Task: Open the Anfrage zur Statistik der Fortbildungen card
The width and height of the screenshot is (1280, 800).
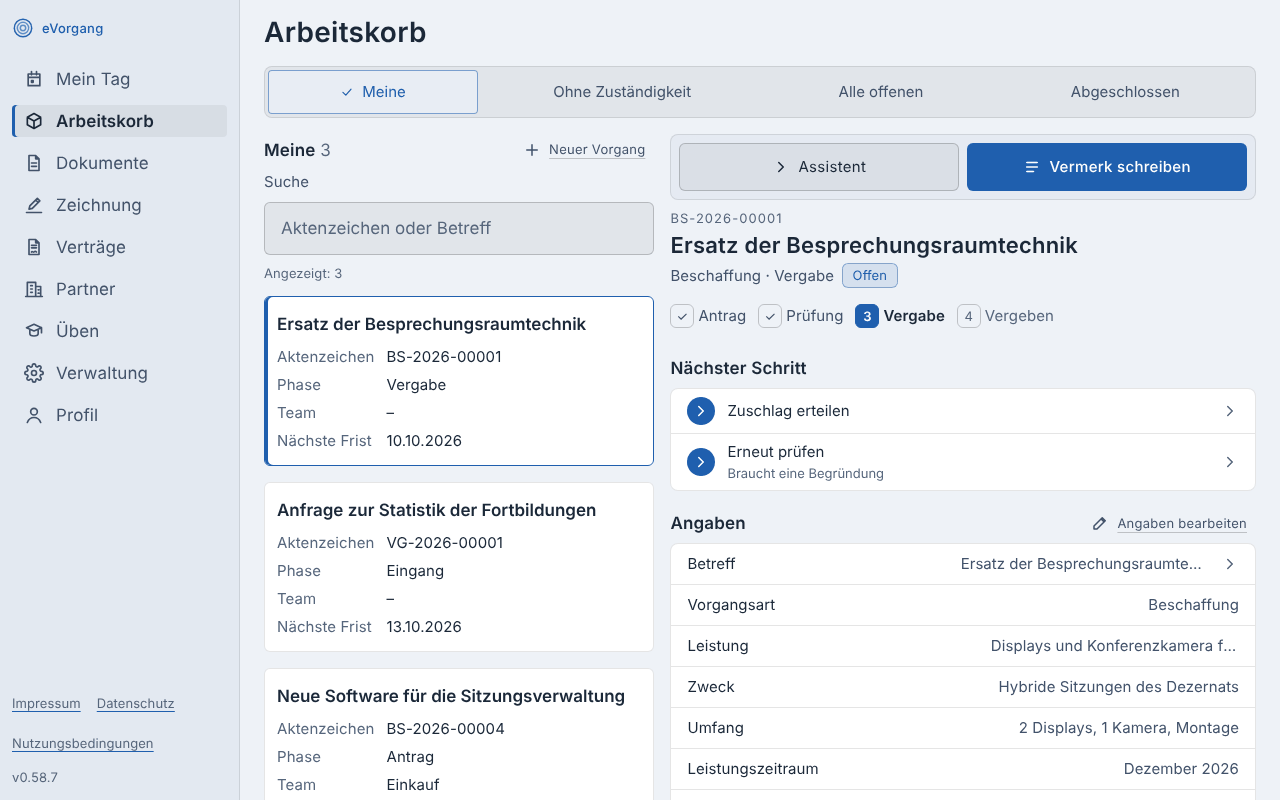Action: 459,567
